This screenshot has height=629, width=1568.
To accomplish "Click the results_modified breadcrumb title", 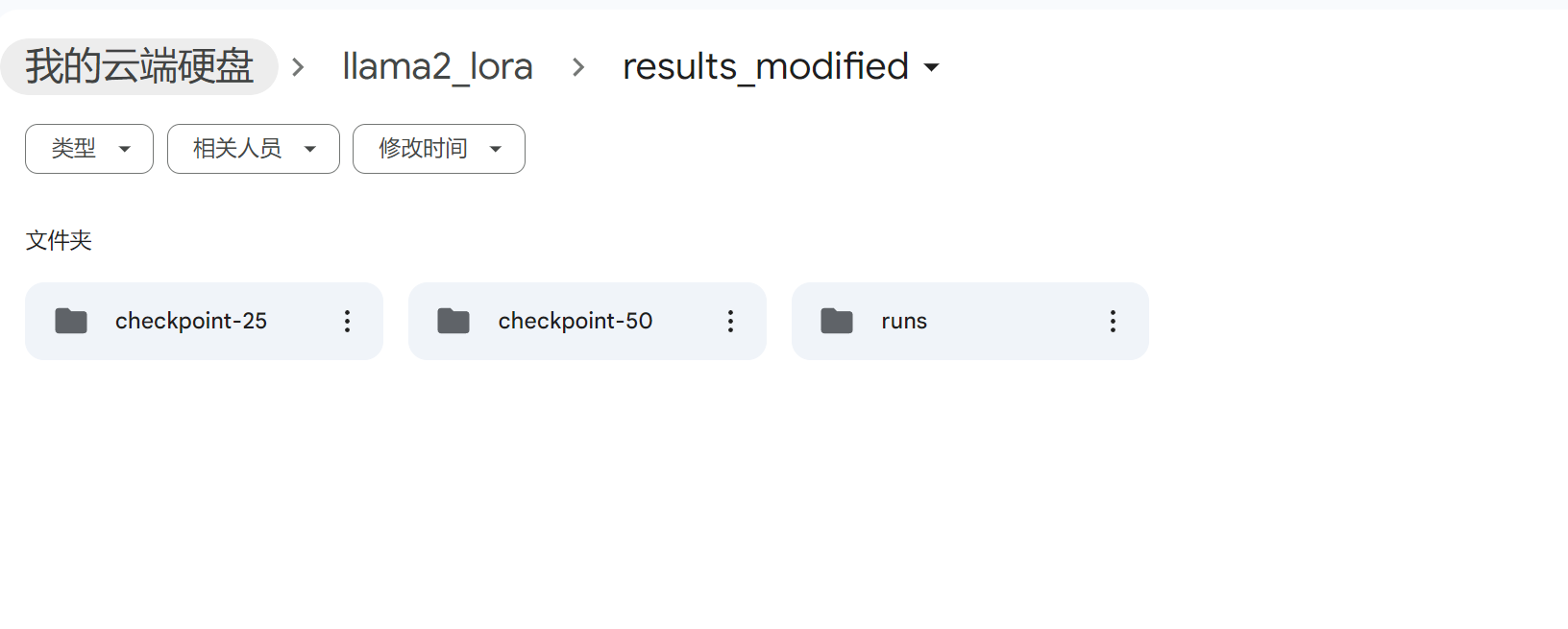I will coord(765,67).
